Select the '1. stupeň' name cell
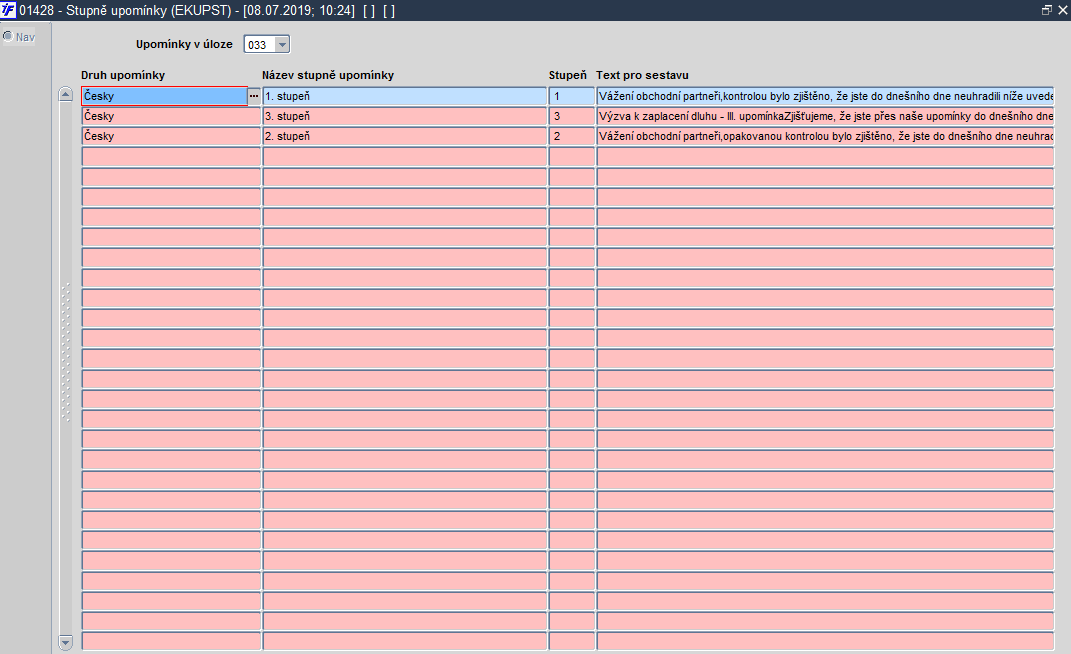The width and height of the screenshot is (1071, 654). click(404, 96)
